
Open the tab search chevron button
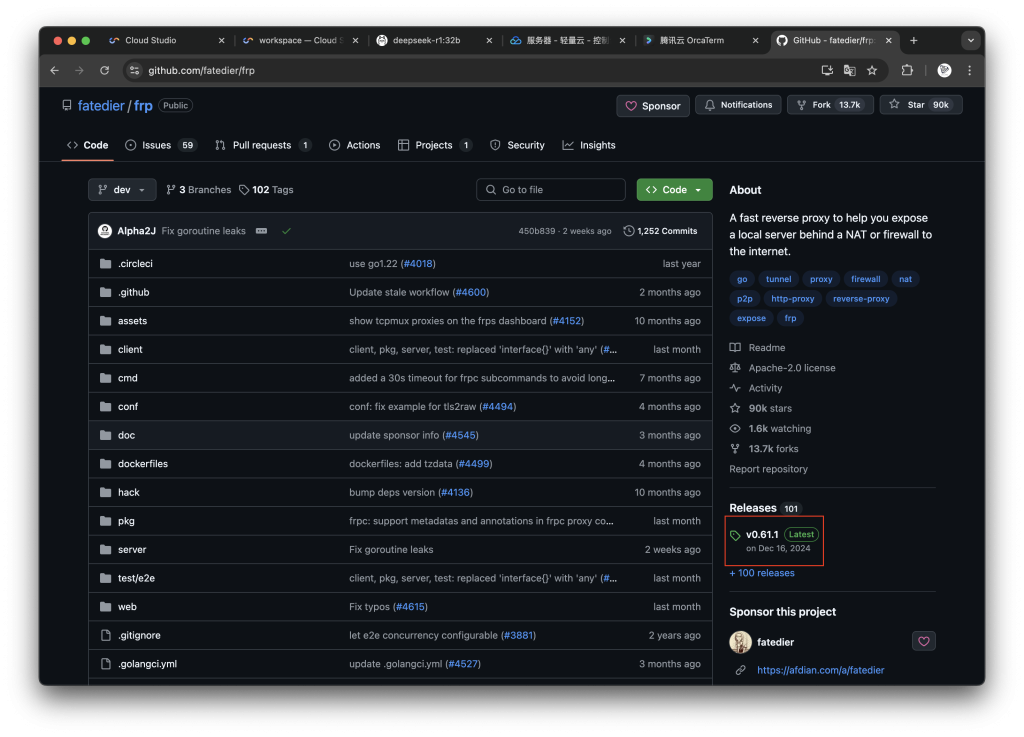point(970,40)
